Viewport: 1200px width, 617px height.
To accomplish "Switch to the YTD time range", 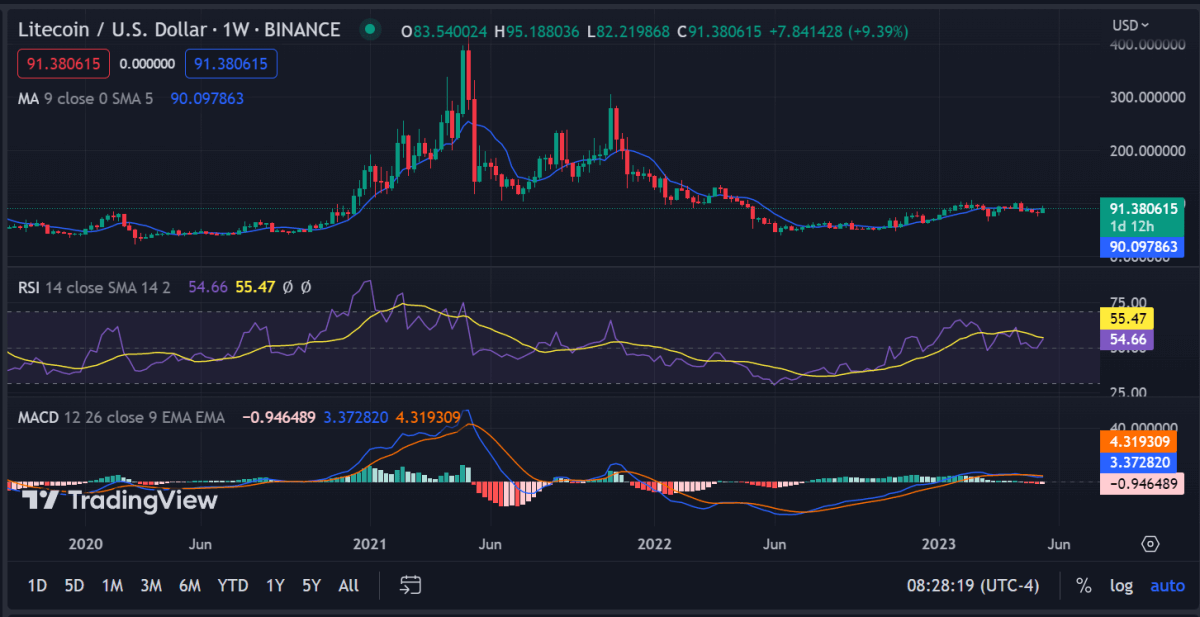I will (x=233, y=586).
